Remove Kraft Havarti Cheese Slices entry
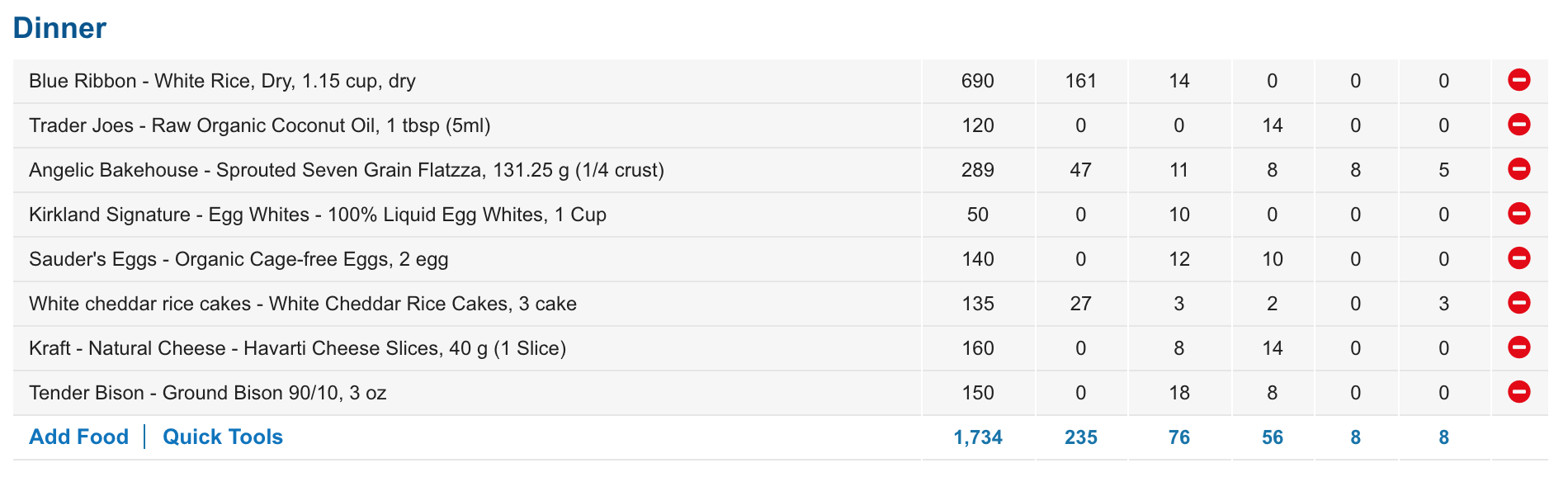1568x477 pixels. (x=1519, y=347)
